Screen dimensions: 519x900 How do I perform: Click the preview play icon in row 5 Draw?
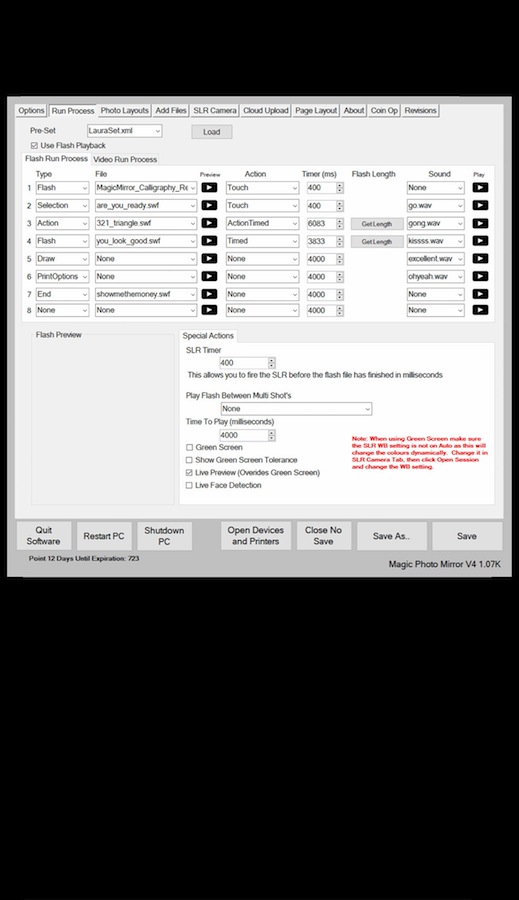point(210,259)
